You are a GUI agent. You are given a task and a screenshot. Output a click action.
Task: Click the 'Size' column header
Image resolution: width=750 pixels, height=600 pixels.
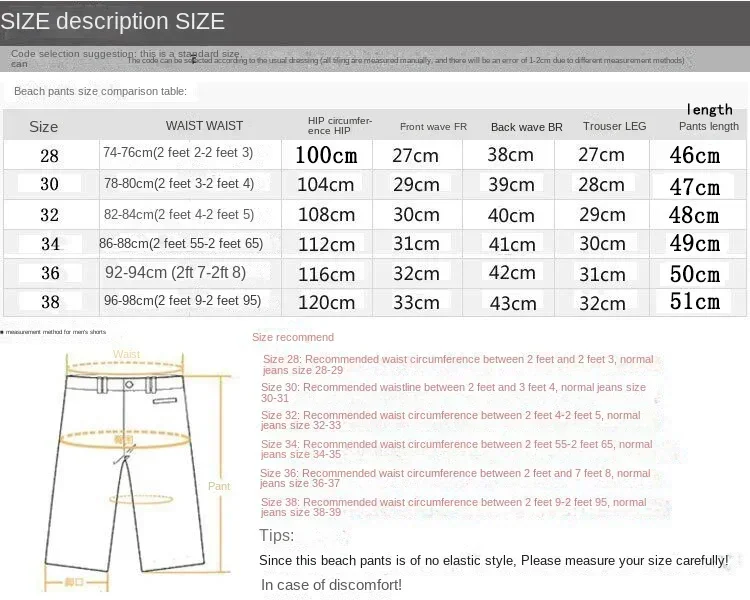[x=44, y=127]
